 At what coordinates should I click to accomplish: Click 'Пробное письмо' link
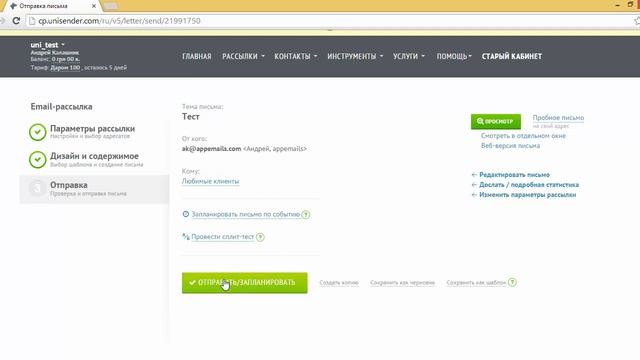[558, 118]
